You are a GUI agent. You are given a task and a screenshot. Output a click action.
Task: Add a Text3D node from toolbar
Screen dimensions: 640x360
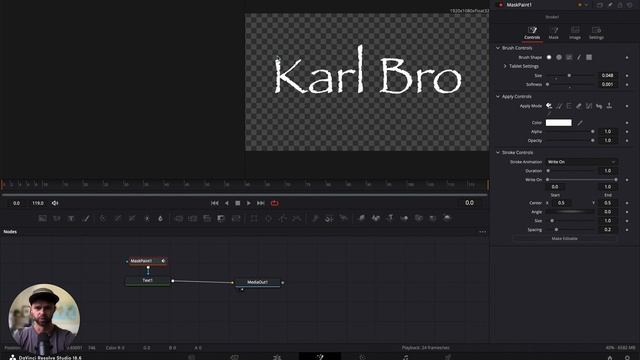point(390,218)
